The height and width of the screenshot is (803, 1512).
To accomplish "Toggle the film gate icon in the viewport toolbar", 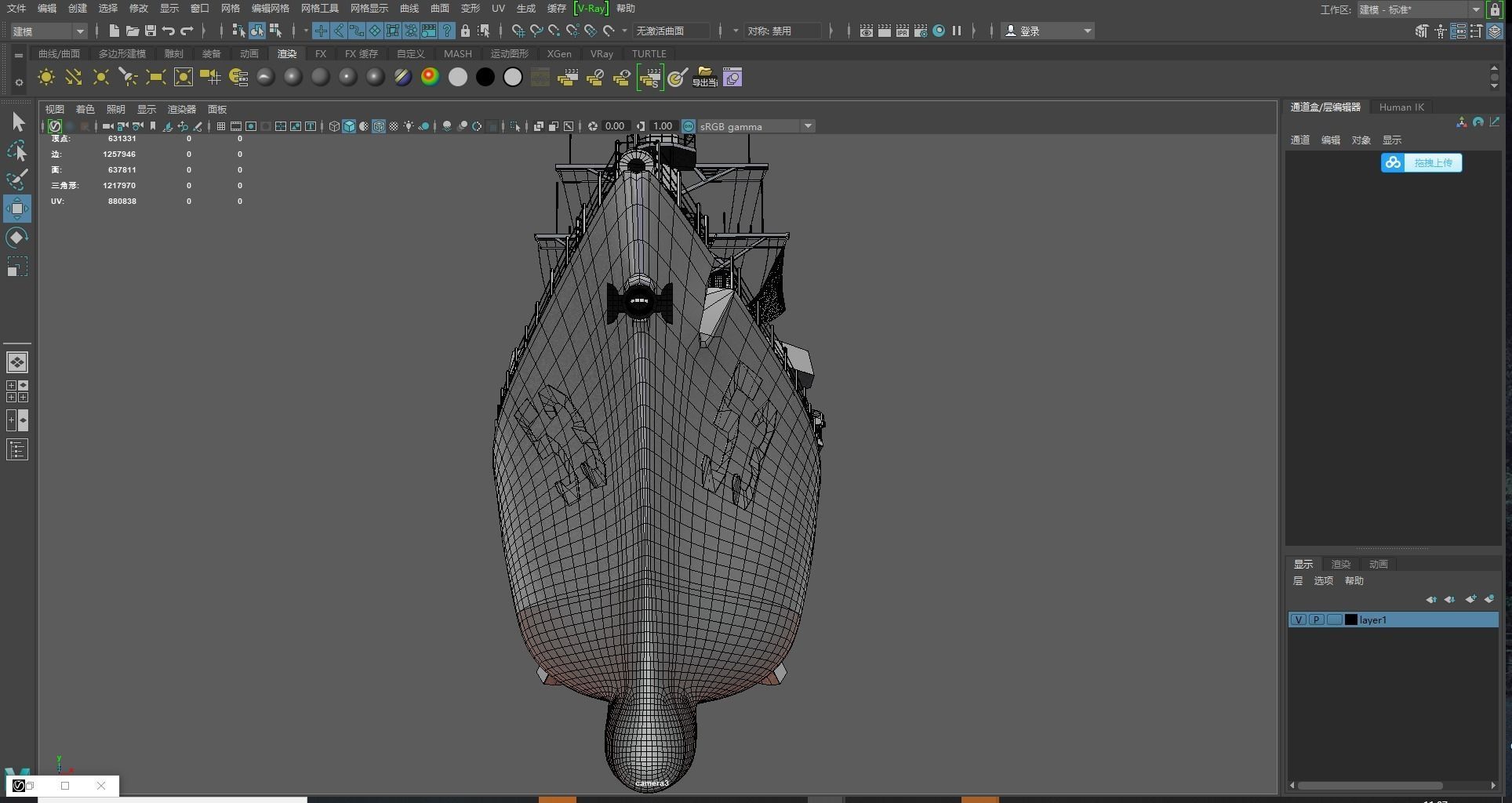I will [236, 126].
